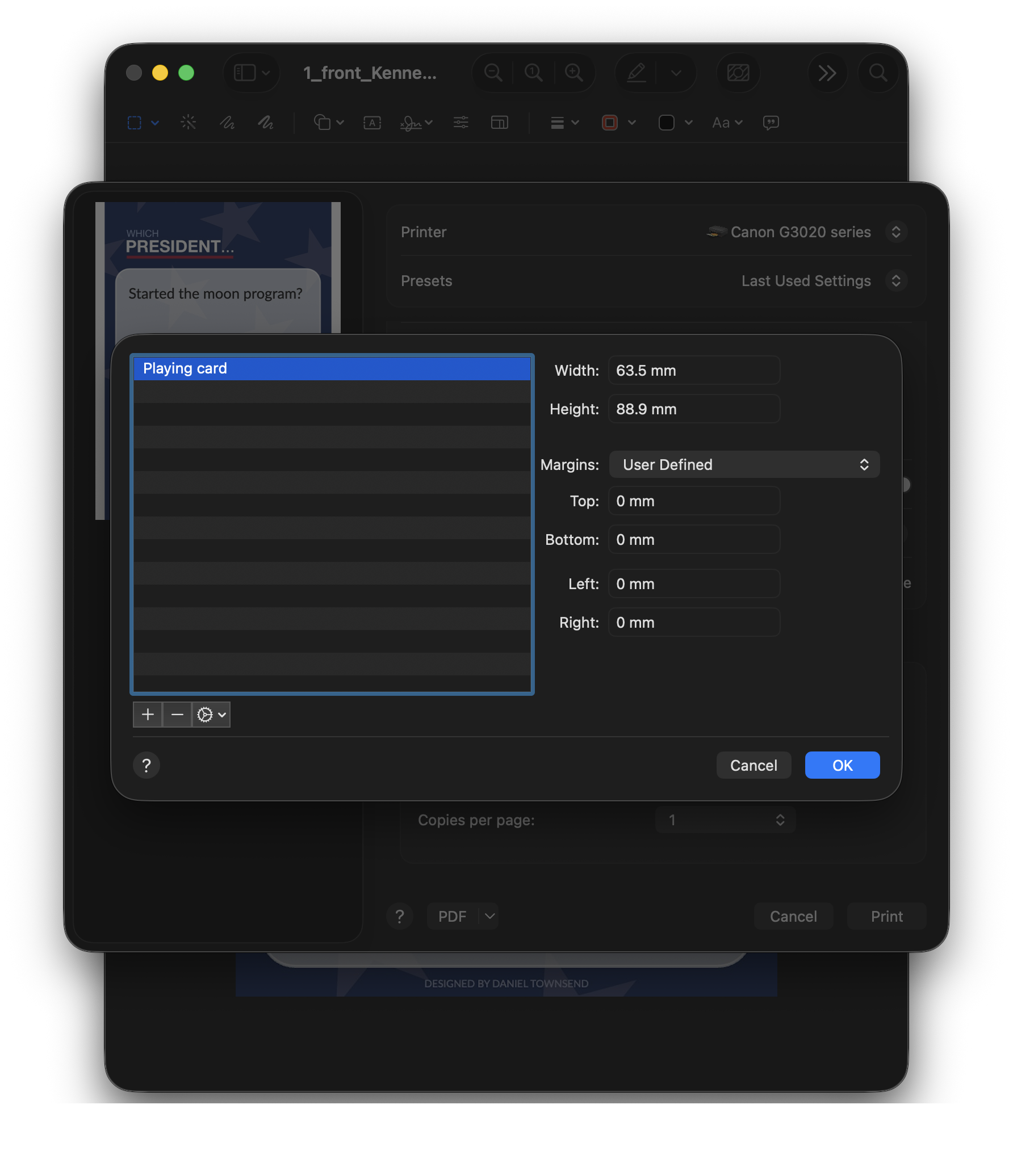This screenshot has height=1176, width=1013.
Task: Choose Instant Alpha wand tool
Action: (189, 123)
